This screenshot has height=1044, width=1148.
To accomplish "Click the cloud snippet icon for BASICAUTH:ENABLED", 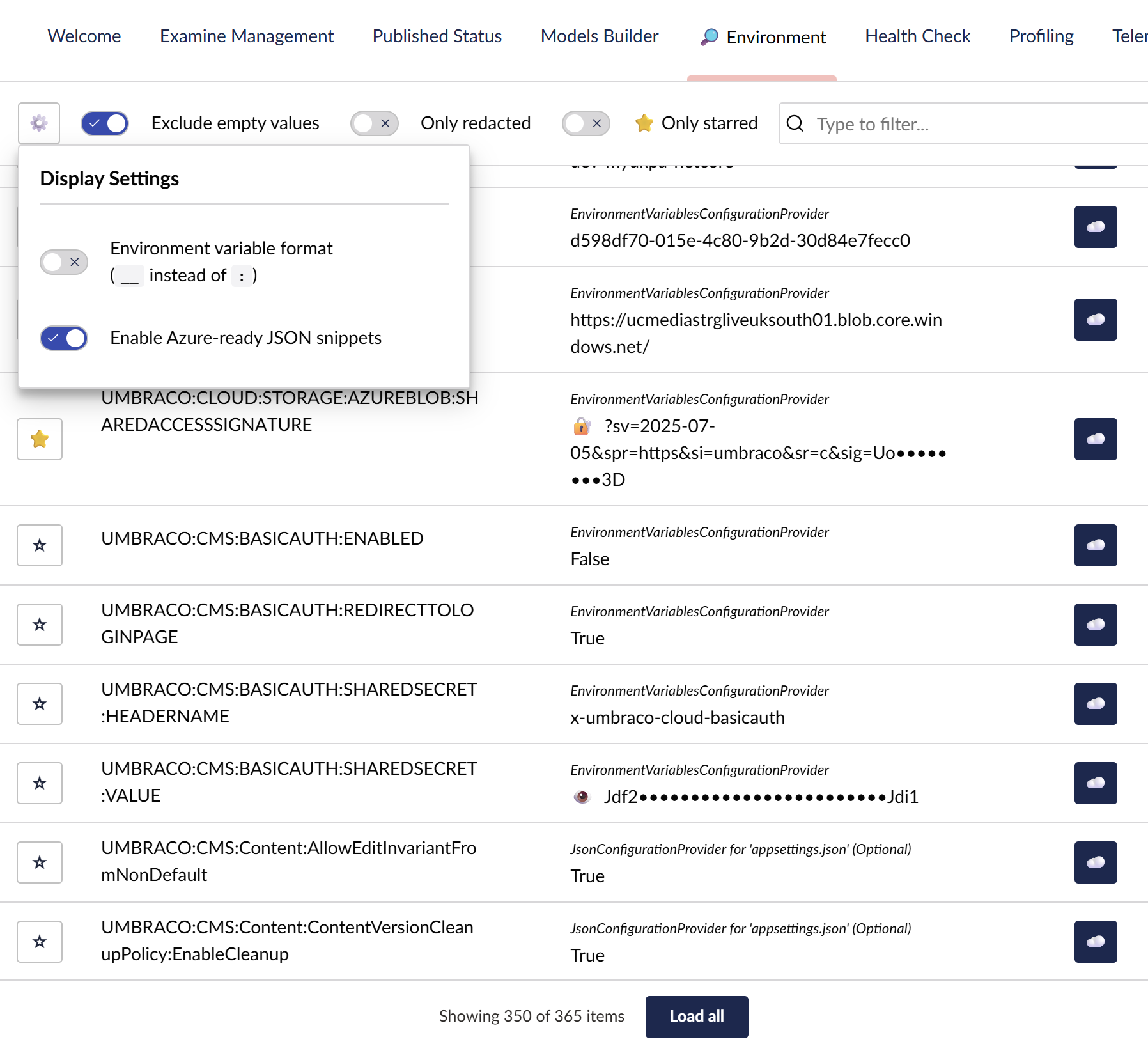I will pos(1095,545).
